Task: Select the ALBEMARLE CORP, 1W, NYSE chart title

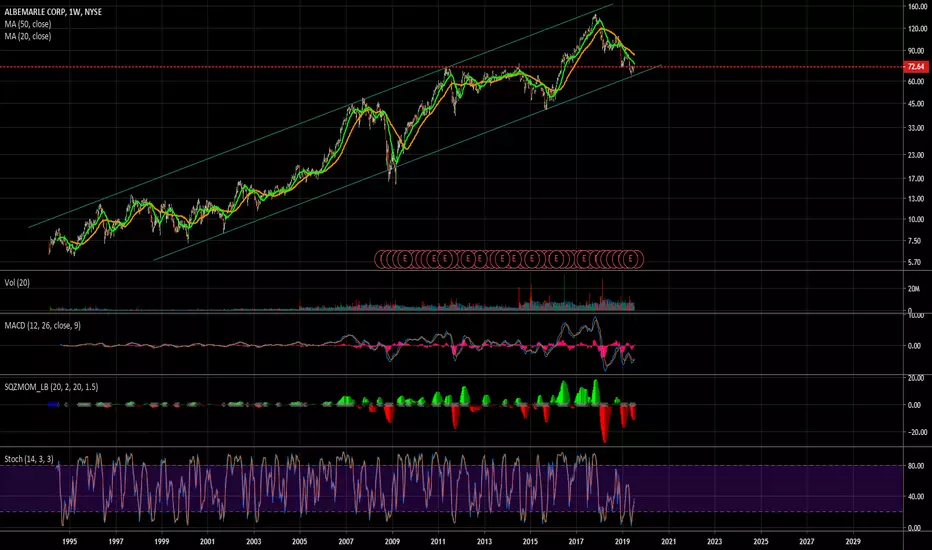Action: point(53,11)
